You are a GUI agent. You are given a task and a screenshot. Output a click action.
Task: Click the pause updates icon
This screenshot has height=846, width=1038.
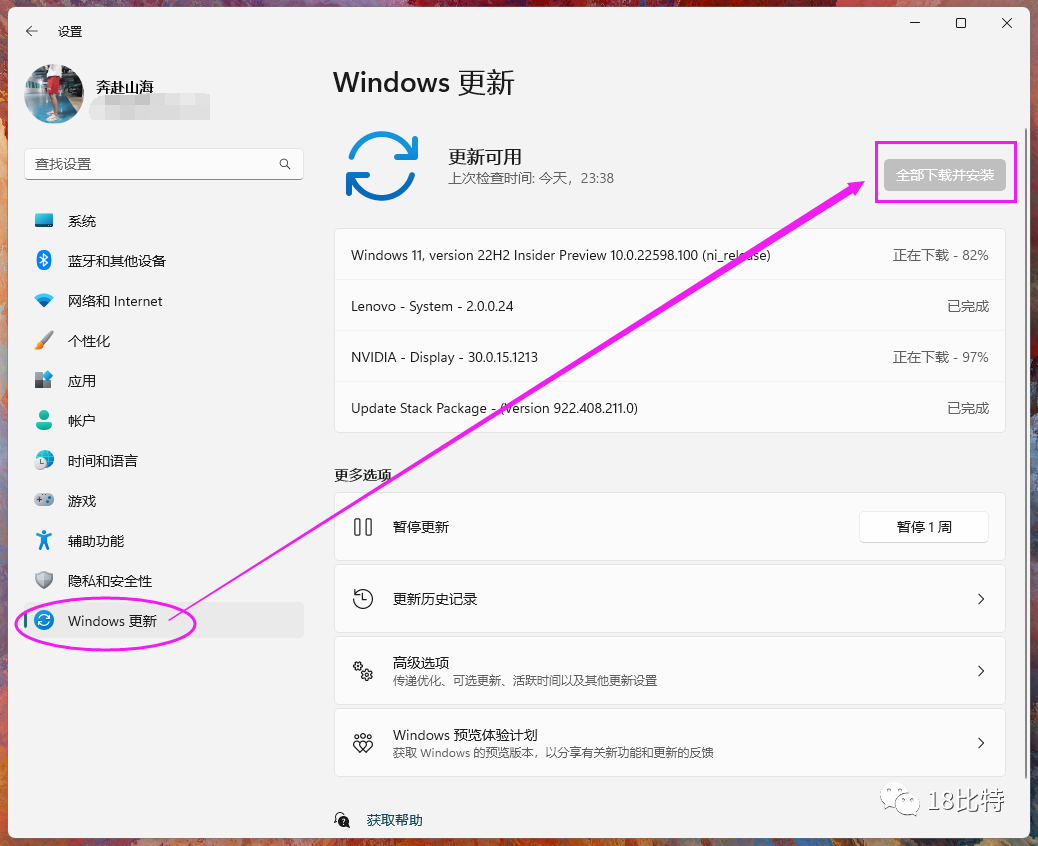click(x=363, y=527)
